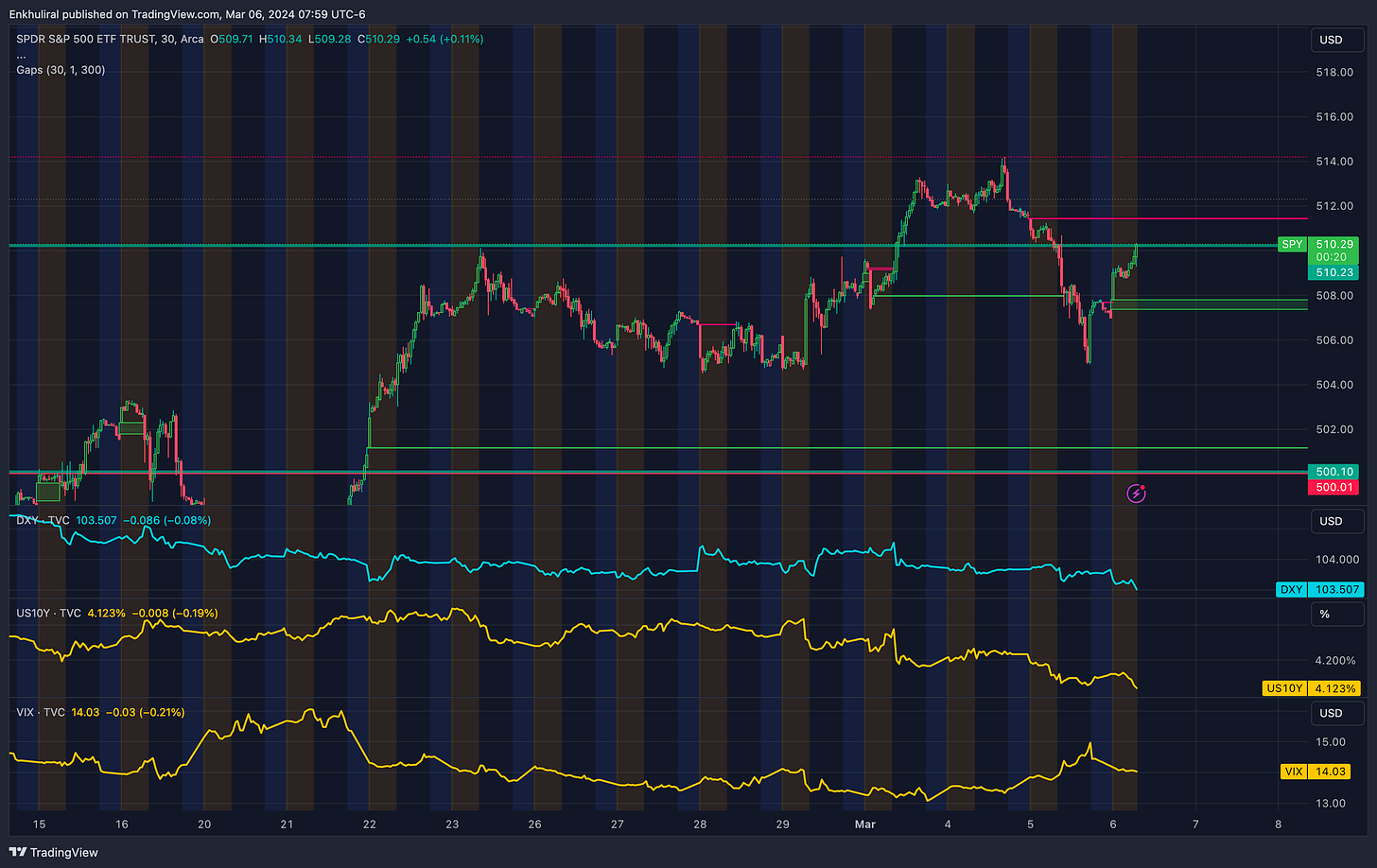Screen dimensions: 1377x868
Task: Click the 506.00 price scale label
Action: tap(1334, 340)
